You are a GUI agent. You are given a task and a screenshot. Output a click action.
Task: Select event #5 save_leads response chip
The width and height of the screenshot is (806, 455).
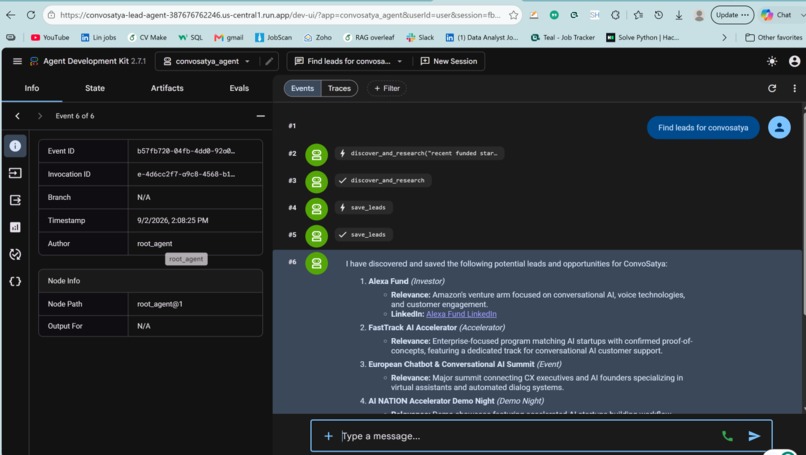(363, 235)
